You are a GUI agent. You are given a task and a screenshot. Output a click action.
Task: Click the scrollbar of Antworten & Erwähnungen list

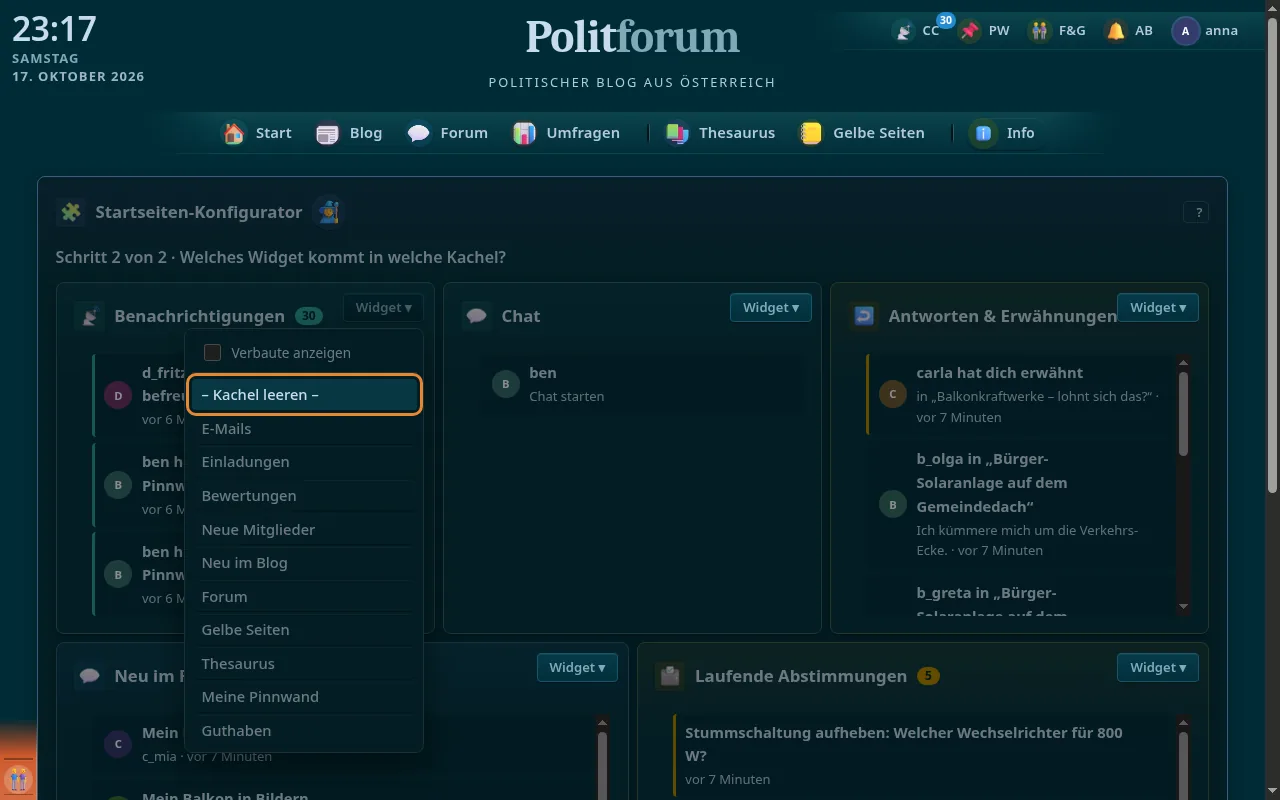(1184, 414)
